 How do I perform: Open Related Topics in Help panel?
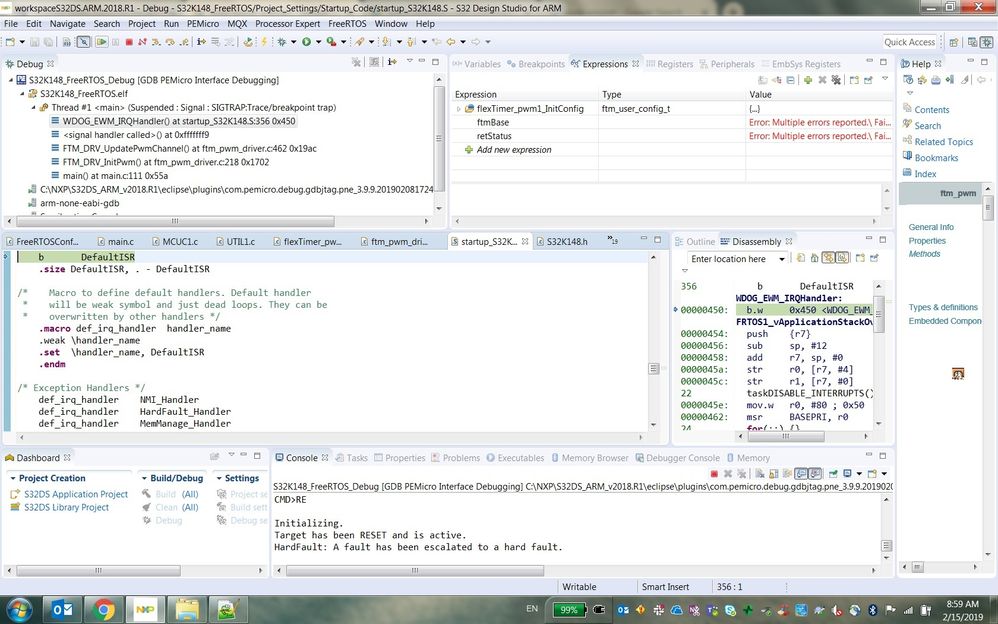tap(943, 142)
